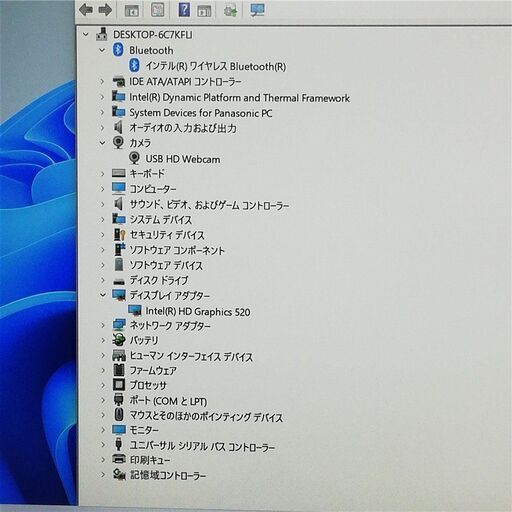Select the バッテリ category entry
Viewport: 512px width, 512px height.
click(144, 340)
